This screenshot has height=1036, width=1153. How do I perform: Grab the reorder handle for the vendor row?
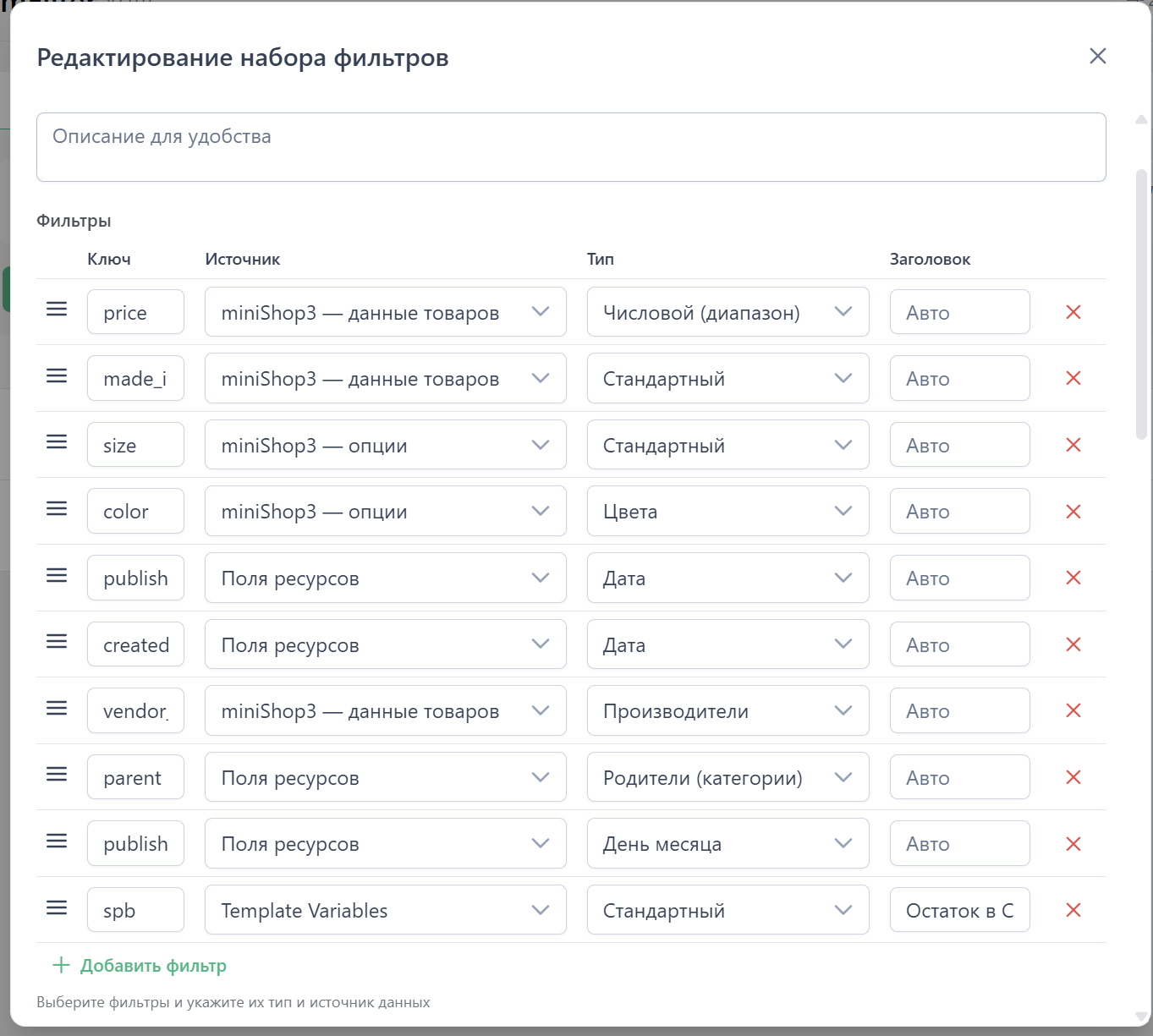click(57, 708)
